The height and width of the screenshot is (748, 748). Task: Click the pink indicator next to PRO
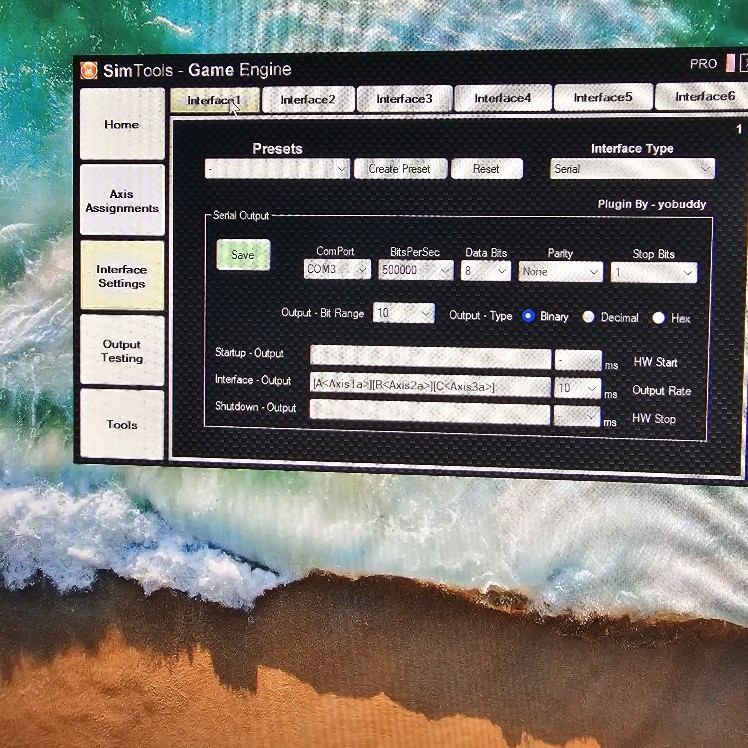click(730, 63)
